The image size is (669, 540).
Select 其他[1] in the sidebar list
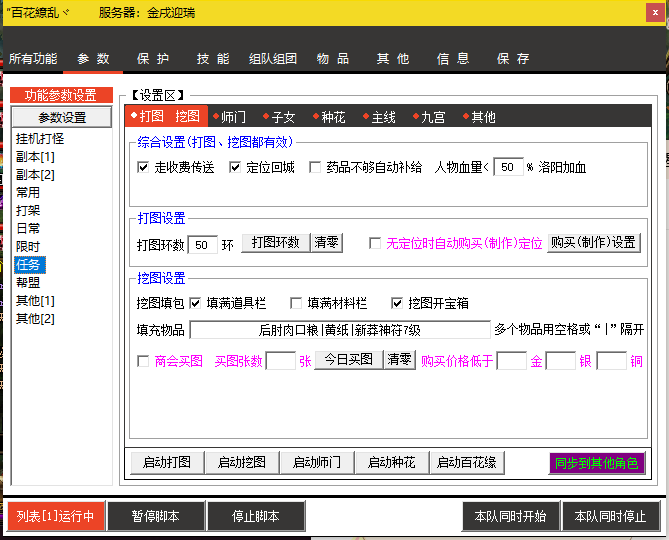point(35,301)
